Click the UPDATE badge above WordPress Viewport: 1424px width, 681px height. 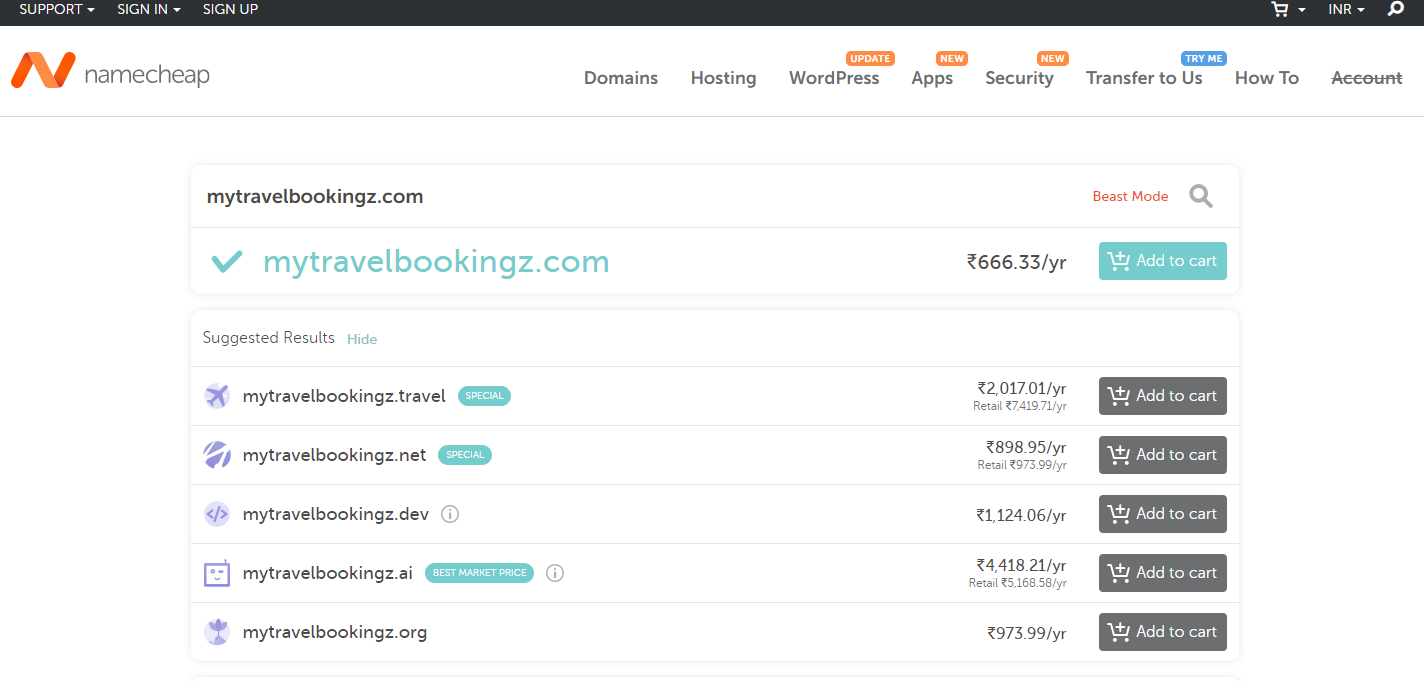(870, 58)
